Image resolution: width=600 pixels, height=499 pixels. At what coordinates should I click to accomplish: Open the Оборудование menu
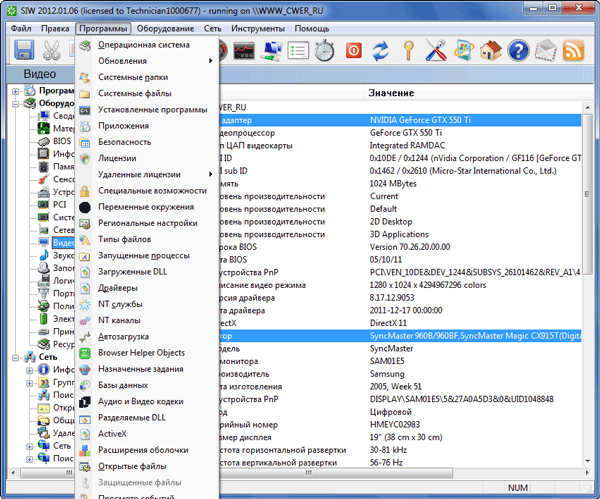pyautogui.click(x=166, y=28)
